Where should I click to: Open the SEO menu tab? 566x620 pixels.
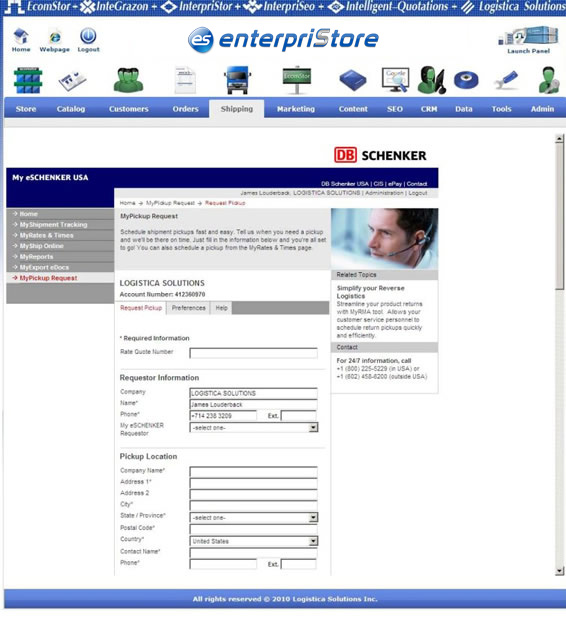coord(395,109)
